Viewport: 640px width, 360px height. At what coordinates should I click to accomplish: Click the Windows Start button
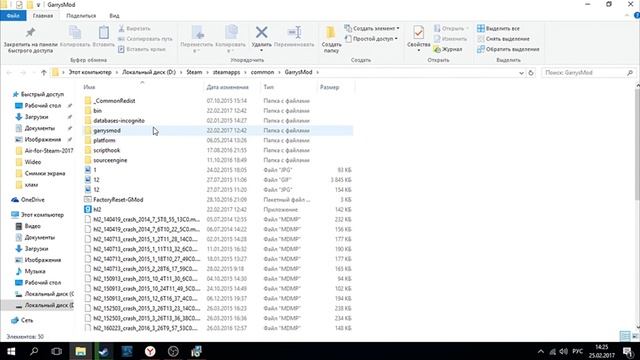[x=11, y=351]
